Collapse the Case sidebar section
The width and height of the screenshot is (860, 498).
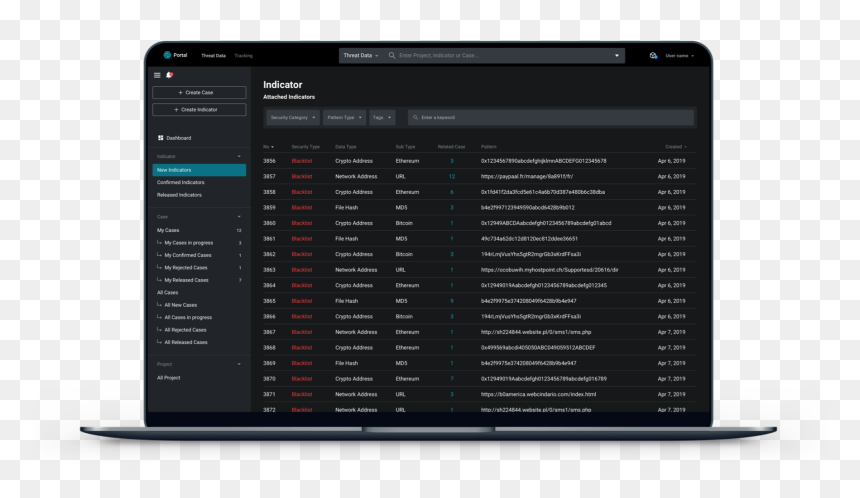(239, 217)
